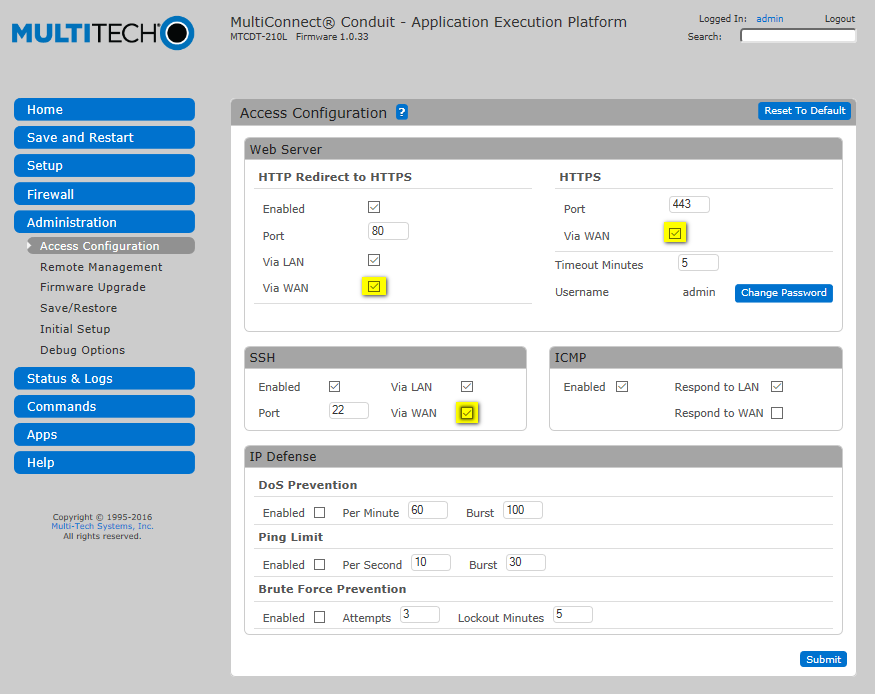Click HTTPS Port field 443
The image size is (875, 694).
point(689,204)
